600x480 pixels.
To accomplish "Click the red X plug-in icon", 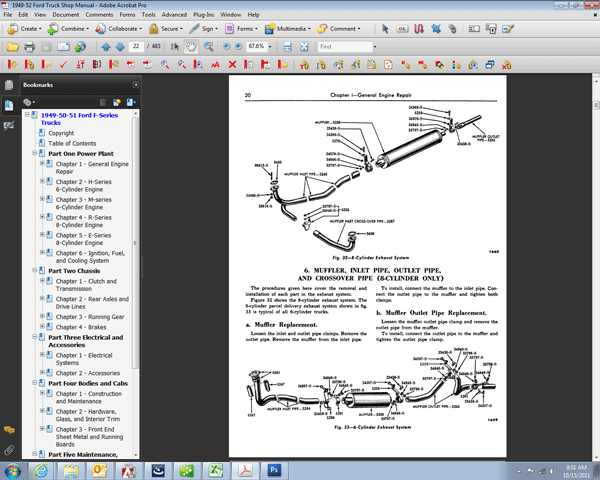I will [x=232, y=64].
